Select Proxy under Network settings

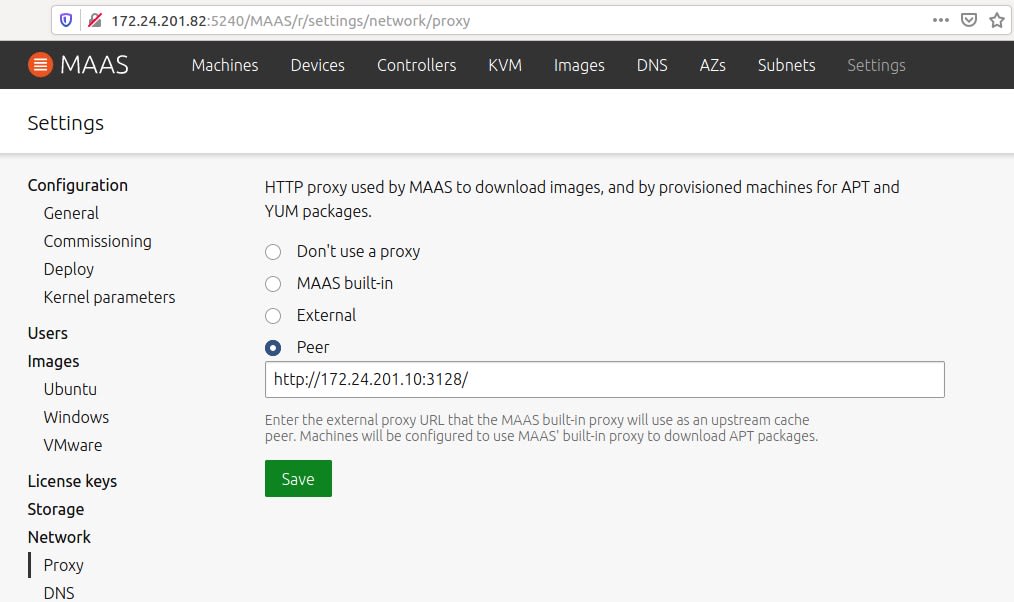pos(63,565)
